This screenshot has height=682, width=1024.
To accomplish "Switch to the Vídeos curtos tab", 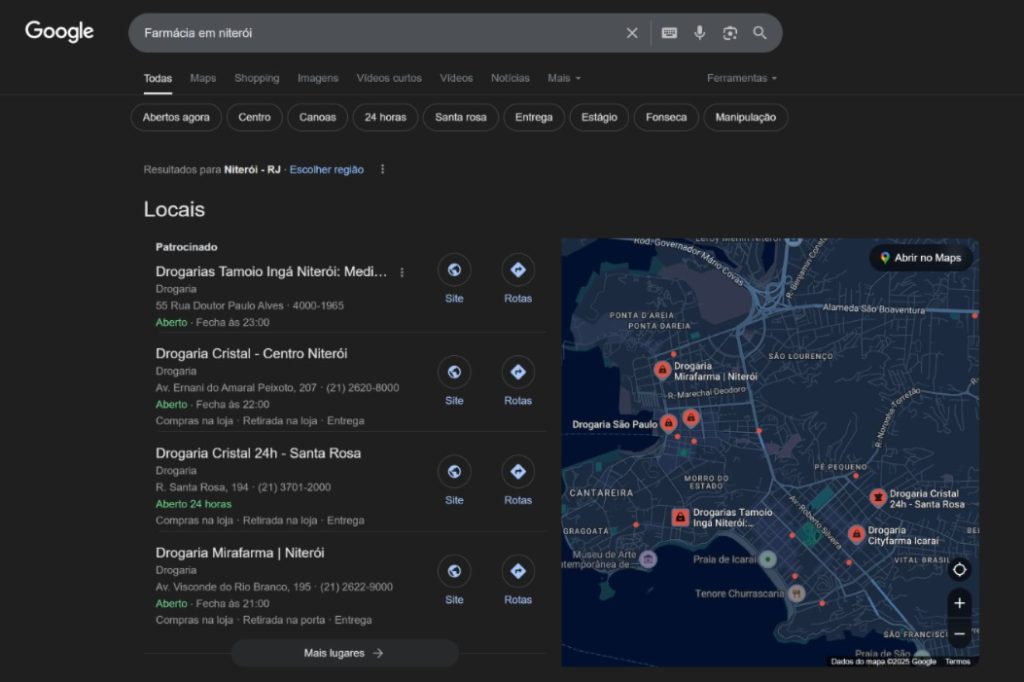I will point(389,78).
